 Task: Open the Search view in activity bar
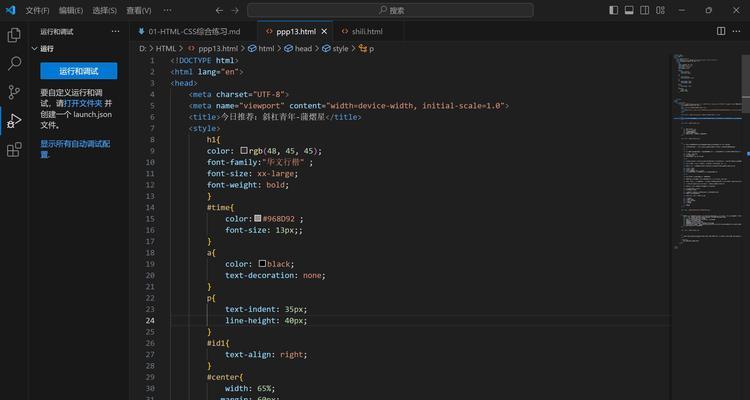(15, 63)
